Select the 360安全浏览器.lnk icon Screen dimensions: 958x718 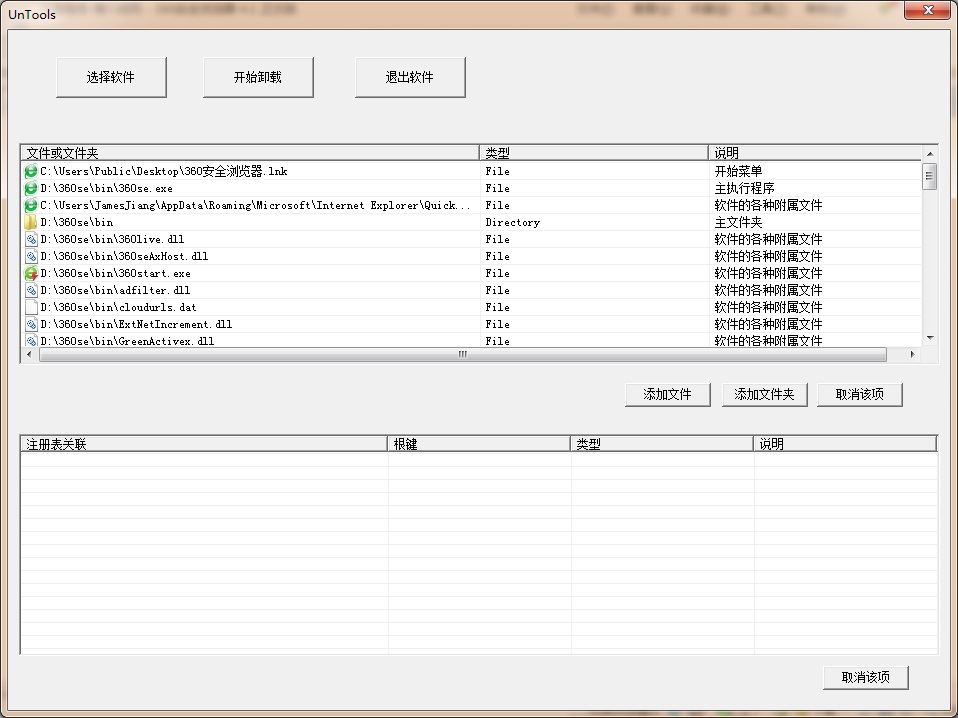[x=31, y=171]
